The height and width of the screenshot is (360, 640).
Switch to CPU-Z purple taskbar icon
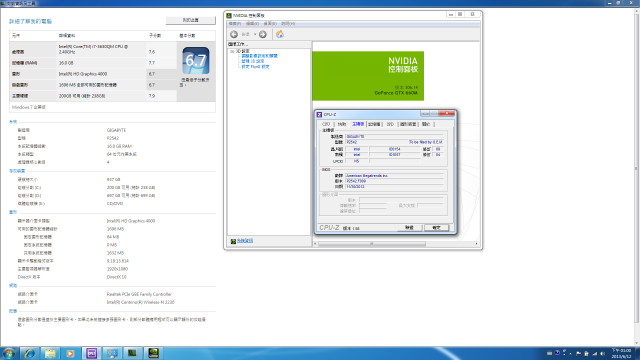tap(91, 353)
